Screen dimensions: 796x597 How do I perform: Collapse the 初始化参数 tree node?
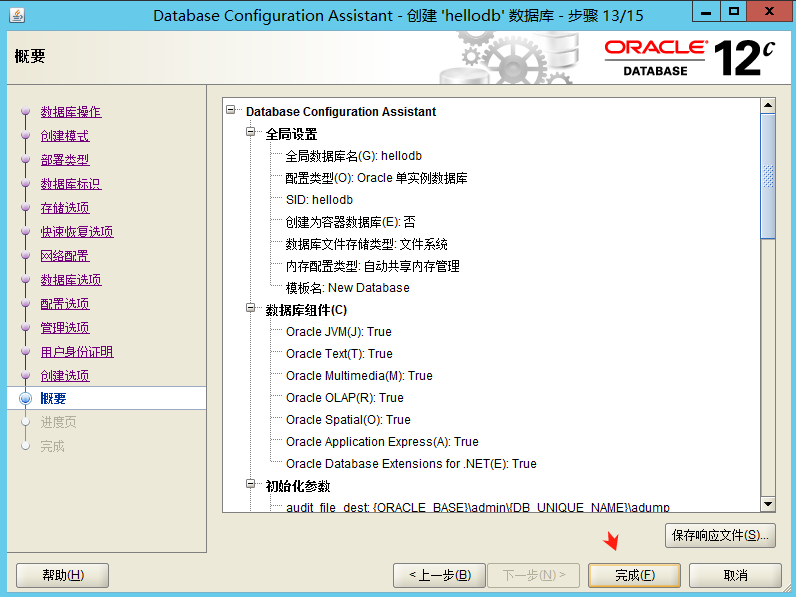click(x=251, y=484)
